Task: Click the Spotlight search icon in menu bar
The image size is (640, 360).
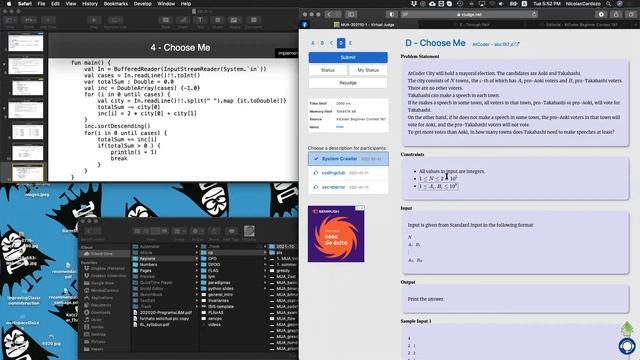Action: point(608,4)
